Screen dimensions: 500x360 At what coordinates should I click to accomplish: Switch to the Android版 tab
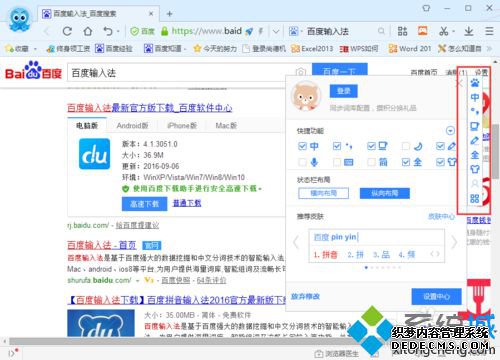coord(132,126)
